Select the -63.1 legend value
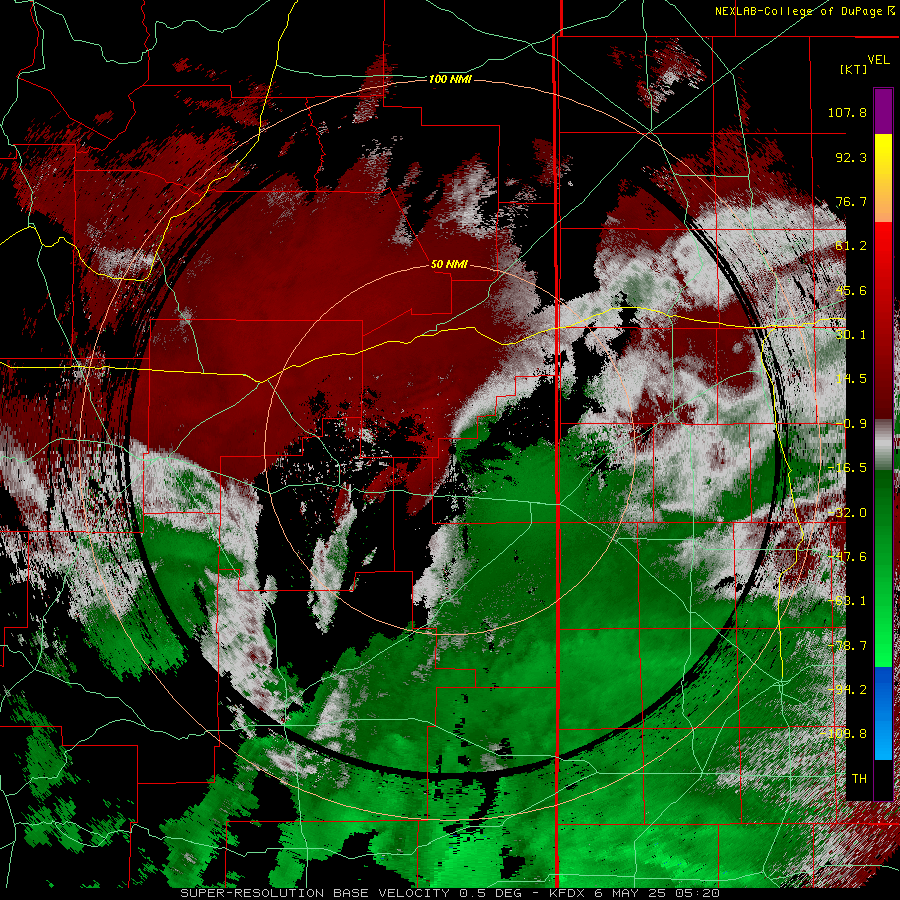Viewport: 900px width, 900px height. (x=847, y=601)
